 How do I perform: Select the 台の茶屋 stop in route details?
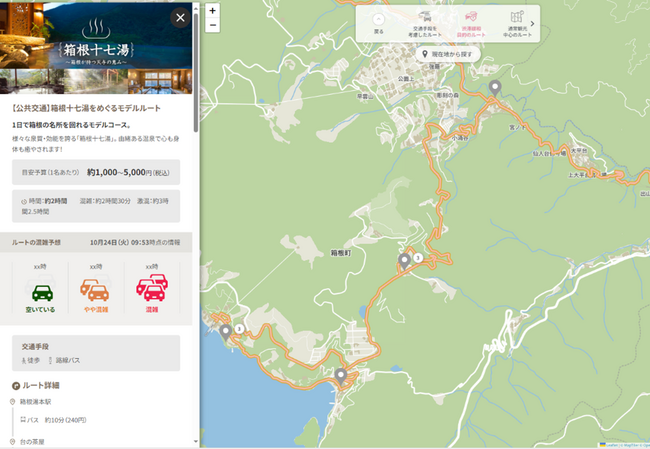point(32,442)
